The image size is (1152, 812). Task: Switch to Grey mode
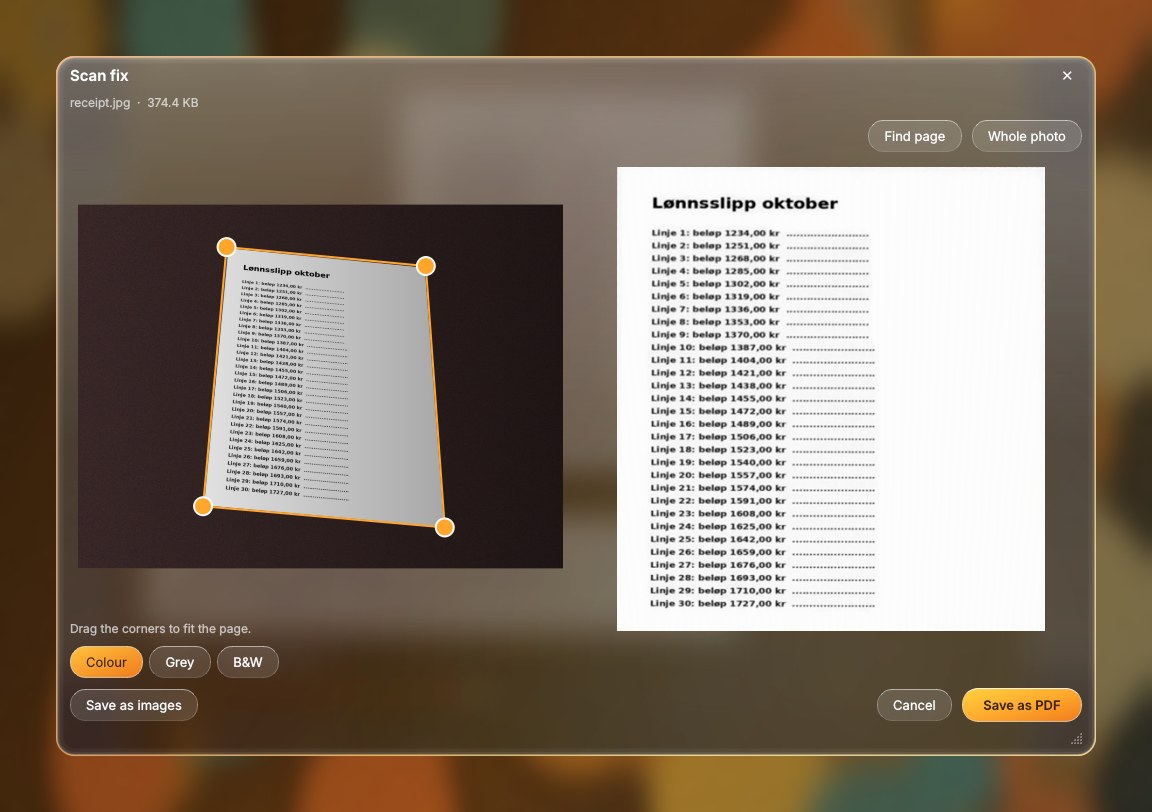tap(179, 662)
